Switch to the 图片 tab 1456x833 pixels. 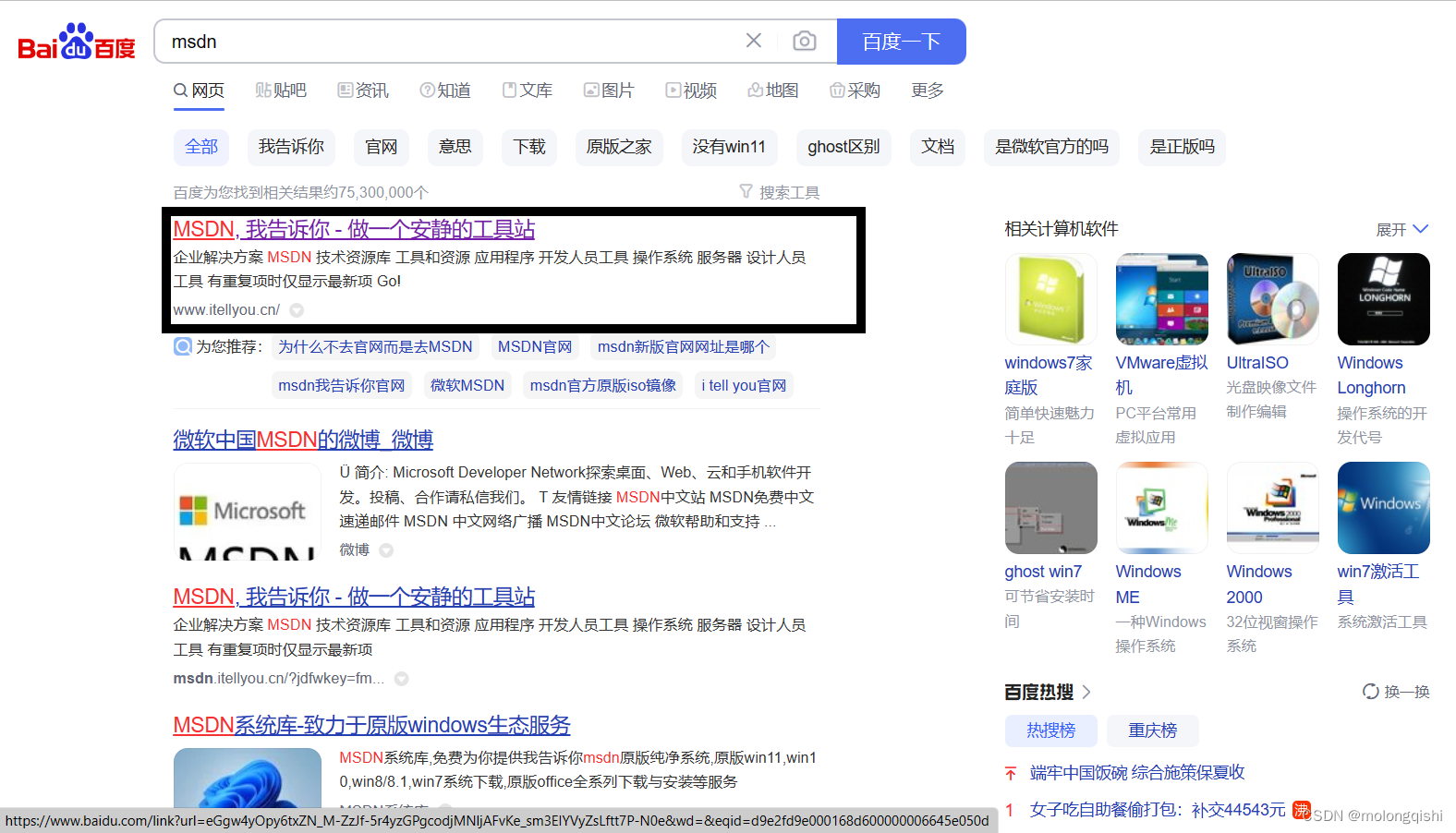coord(609,91)
